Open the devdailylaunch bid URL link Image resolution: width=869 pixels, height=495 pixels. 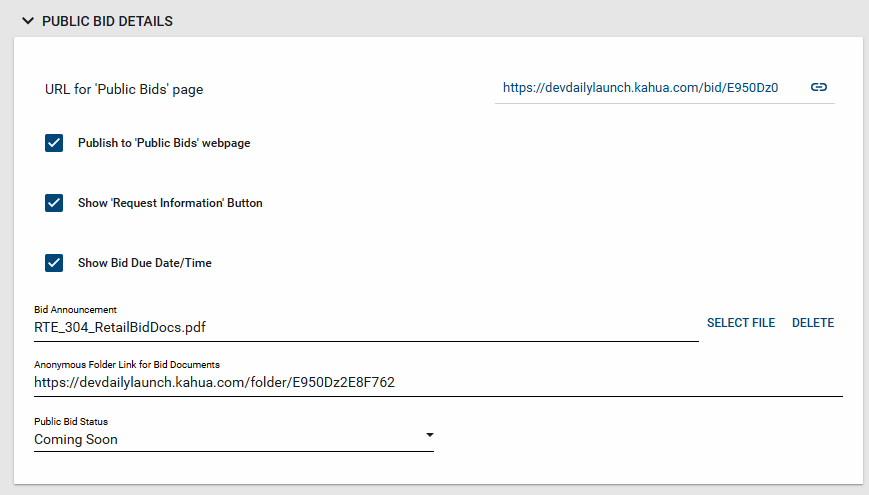(640, 88)
